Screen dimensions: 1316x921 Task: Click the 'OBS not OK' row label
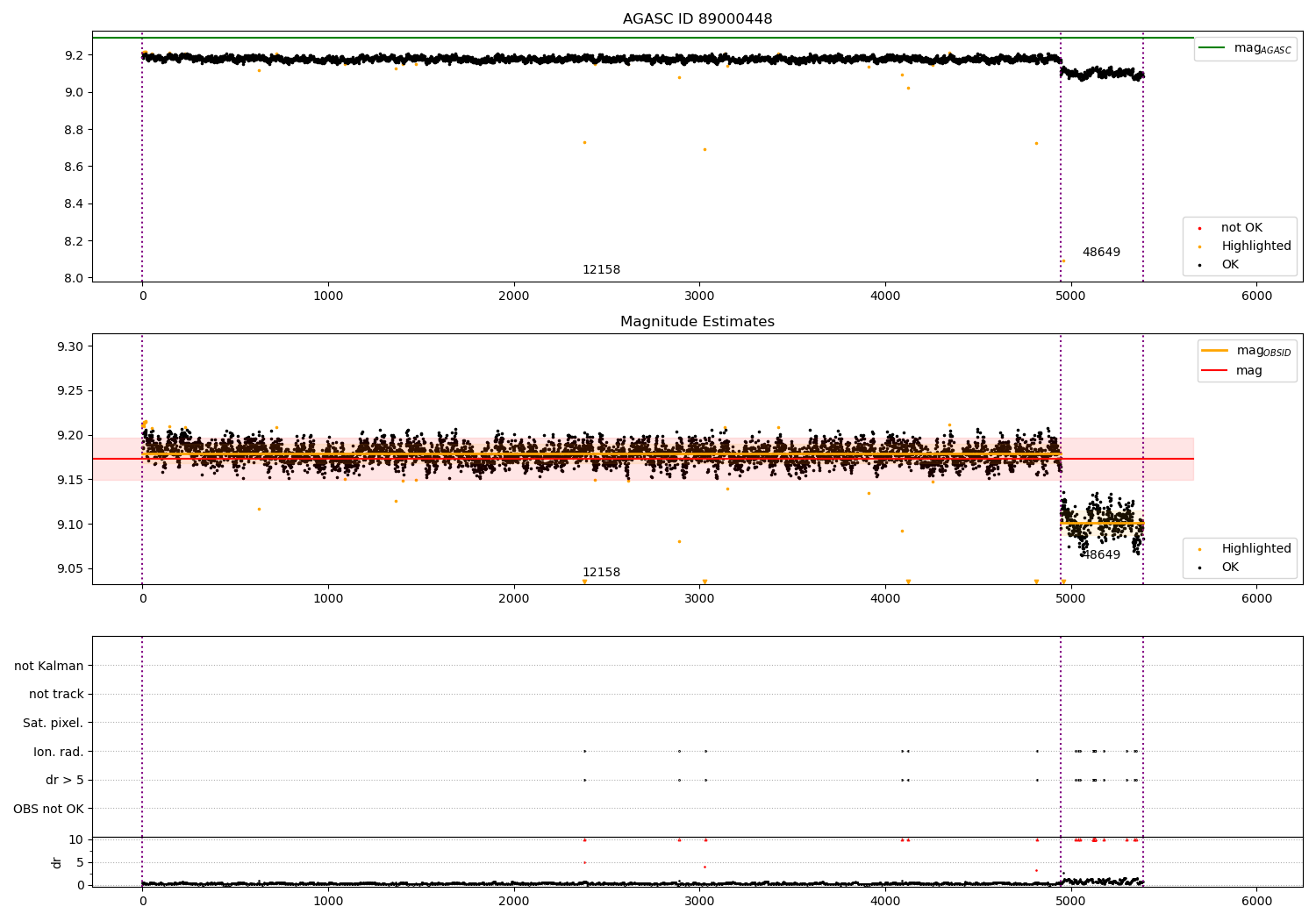point(49,810)
